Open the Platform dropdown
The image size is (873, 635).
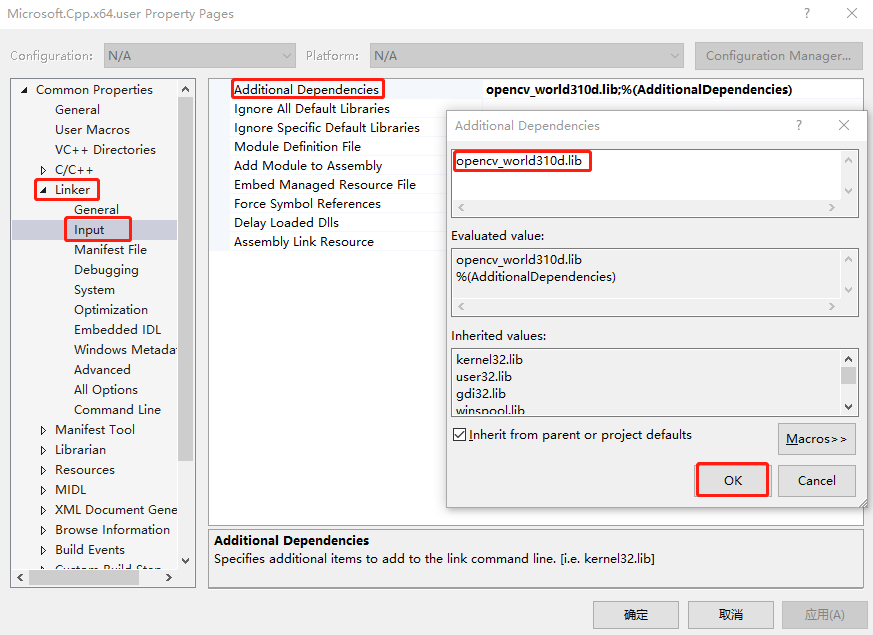[526, 56]
